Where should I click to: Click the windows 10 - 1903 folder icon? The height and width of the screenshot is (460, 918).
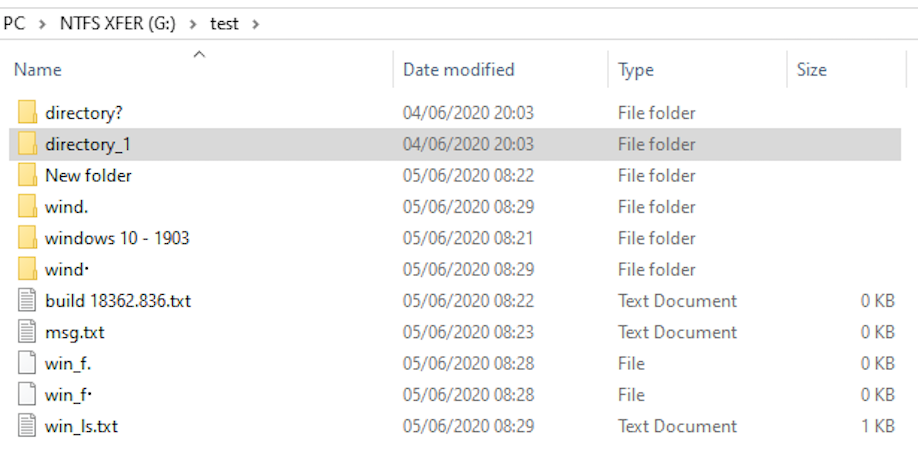[27, 238]
